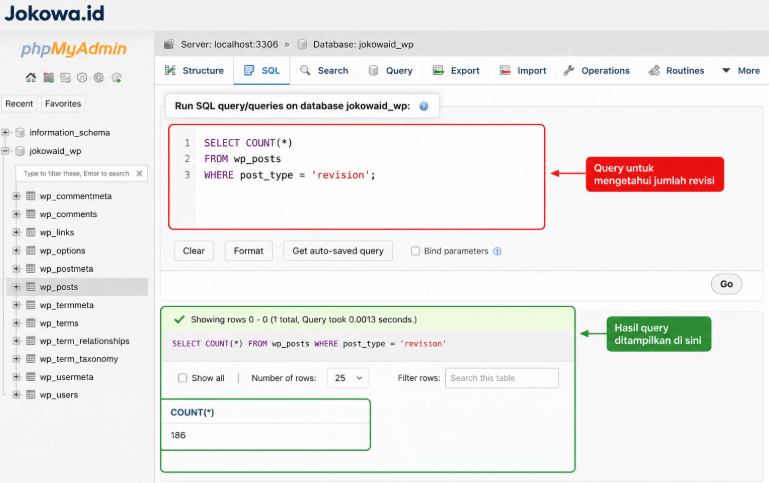The height and width of the screenshot is (483, 769).
Task: Expand the wp_links table node
Action: (x=16, y=232)
